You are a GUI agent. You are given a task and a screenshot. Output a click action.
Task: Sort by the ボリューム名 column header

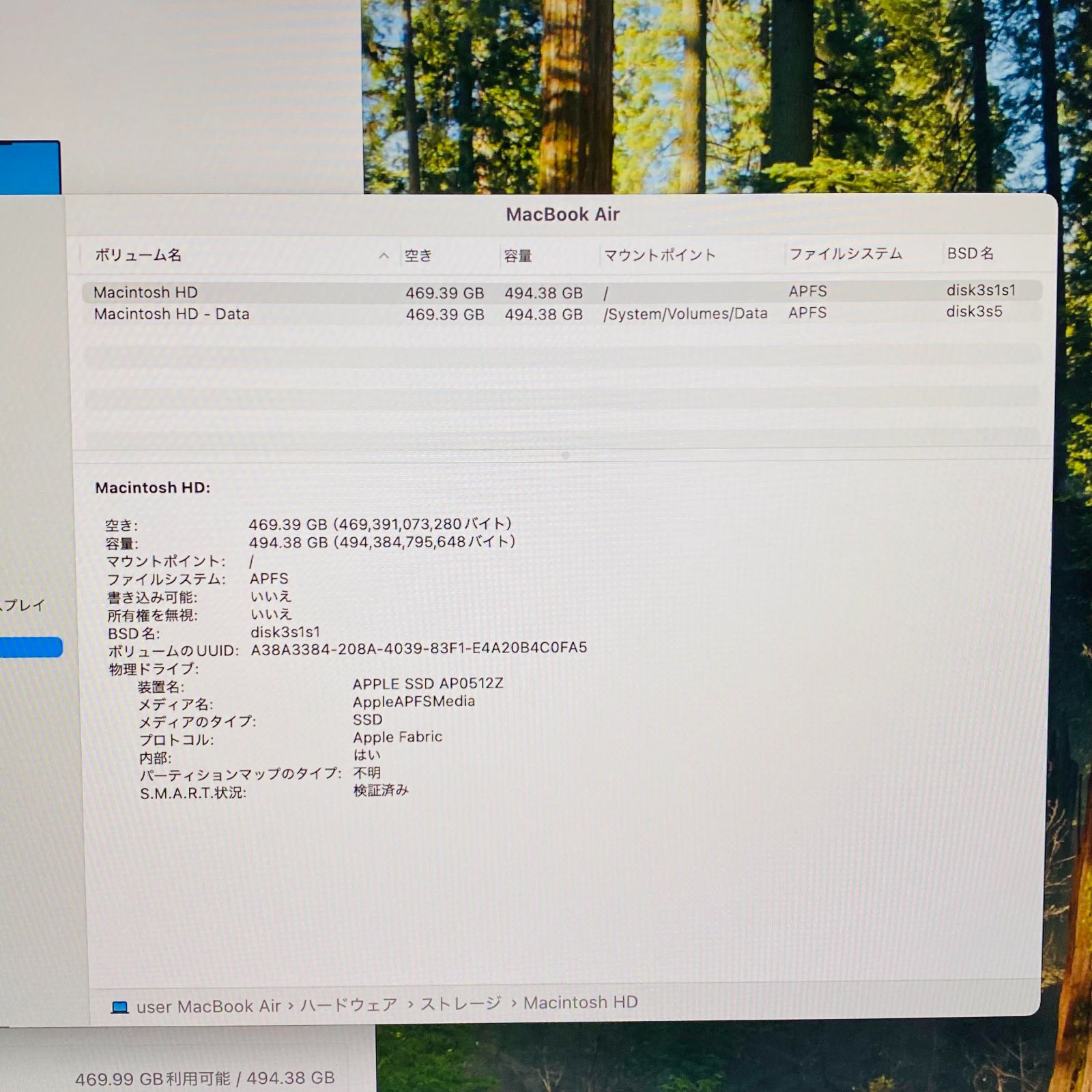tap(138, 255)
